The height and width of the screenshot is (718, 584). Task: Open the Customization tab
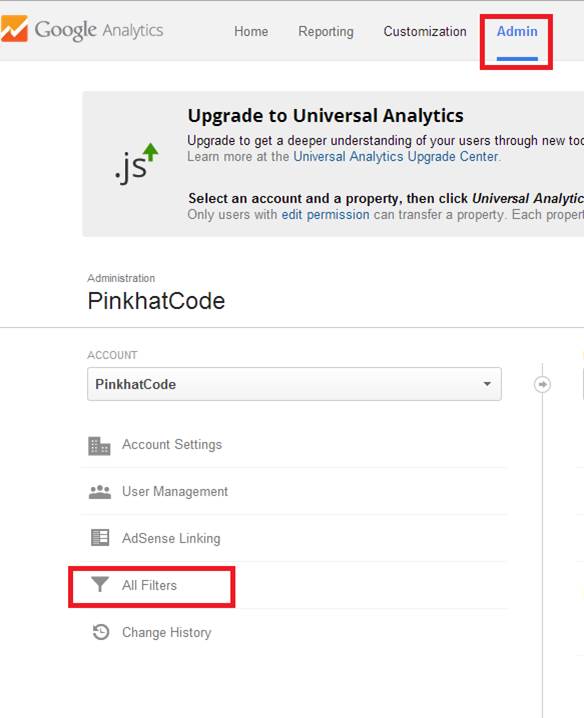click(x=425, y=31)
